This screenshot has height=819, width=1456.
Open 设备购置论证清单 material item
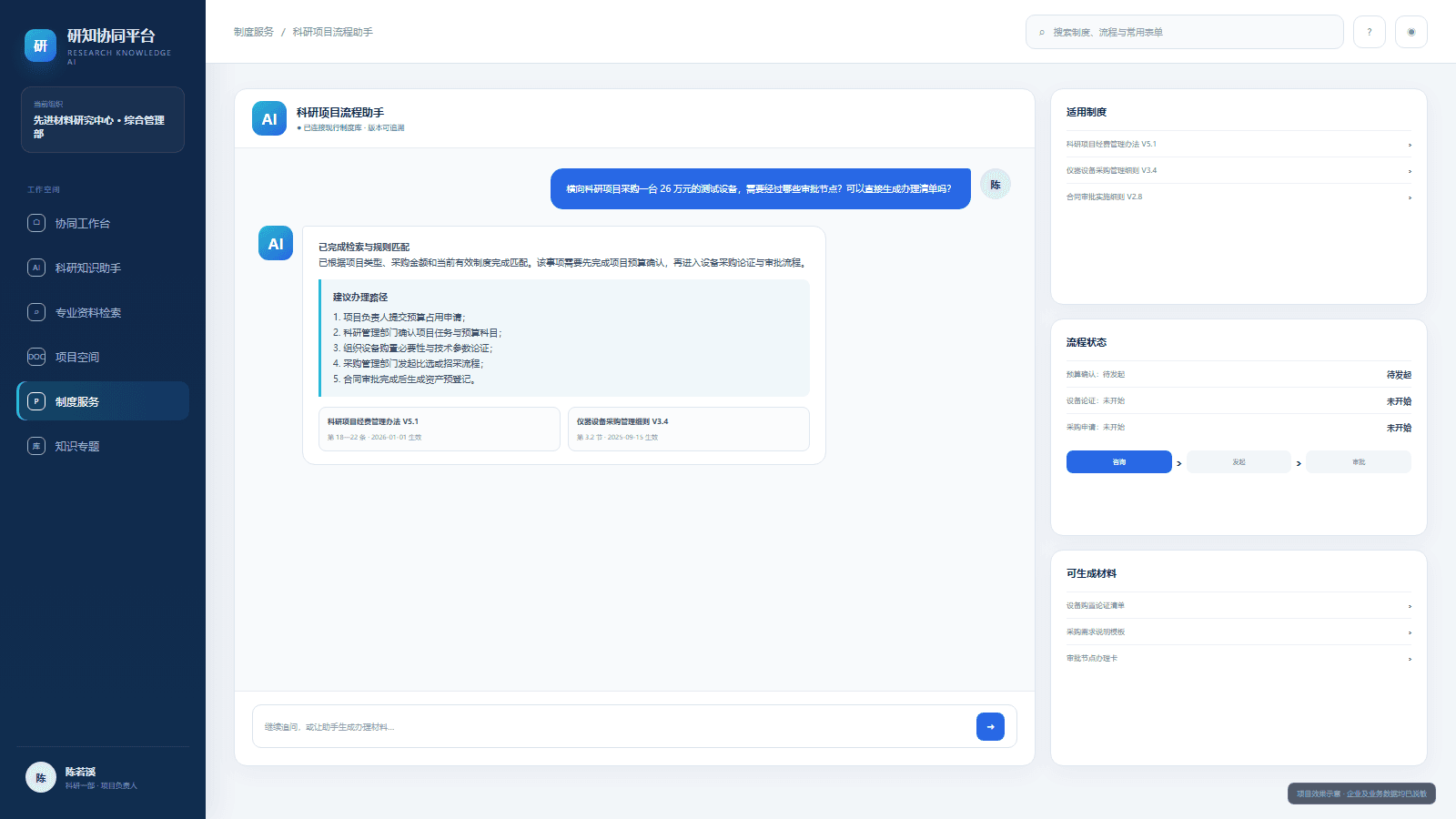1239,605
